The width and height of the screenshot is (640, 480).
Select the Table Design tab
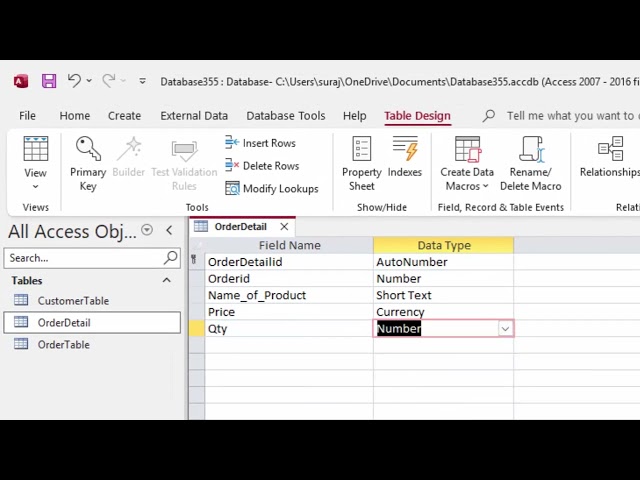point(417,116)
